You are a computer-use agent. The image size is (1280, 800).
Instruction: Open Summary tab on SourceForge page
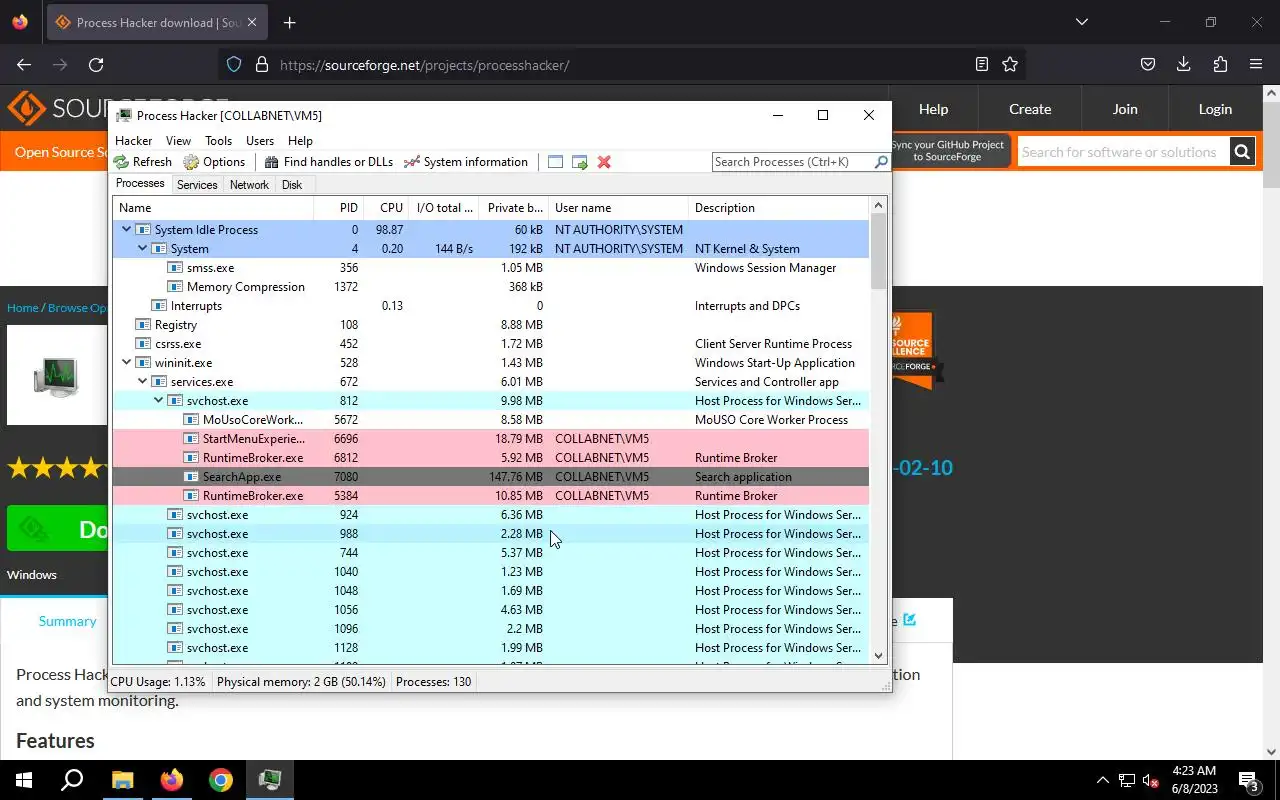coord(67,621)
